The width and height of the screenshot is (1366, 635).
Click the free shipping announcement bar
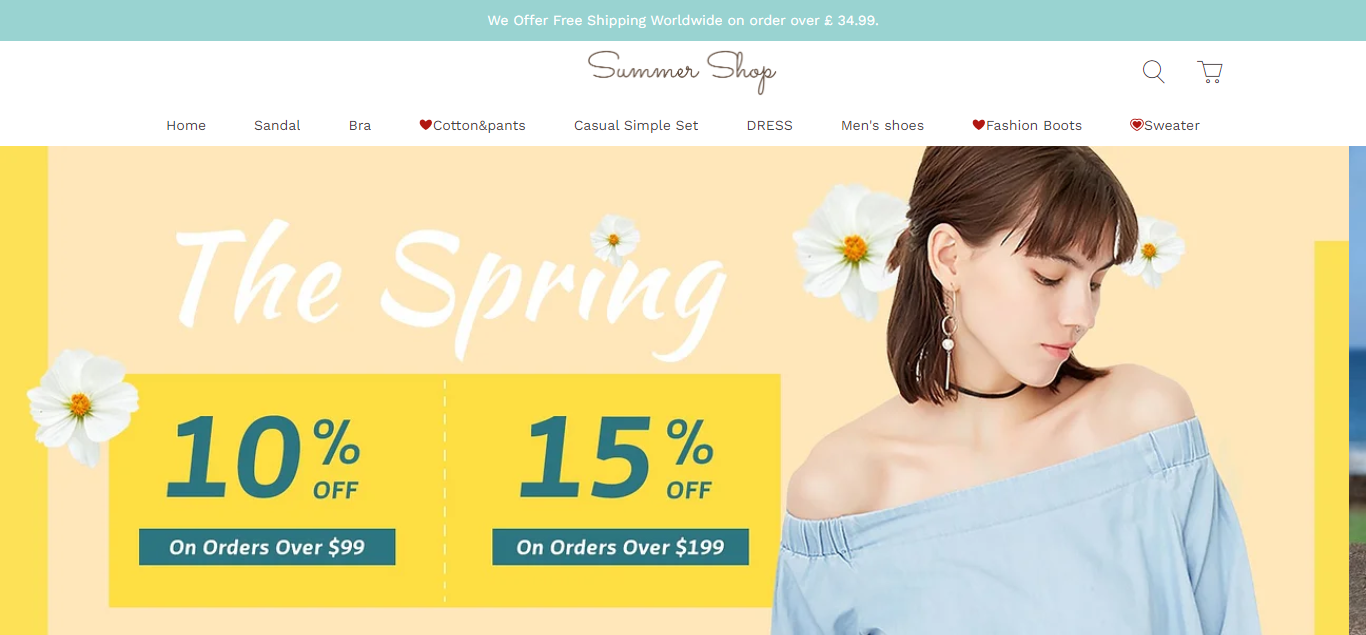[x=683, y=20]
